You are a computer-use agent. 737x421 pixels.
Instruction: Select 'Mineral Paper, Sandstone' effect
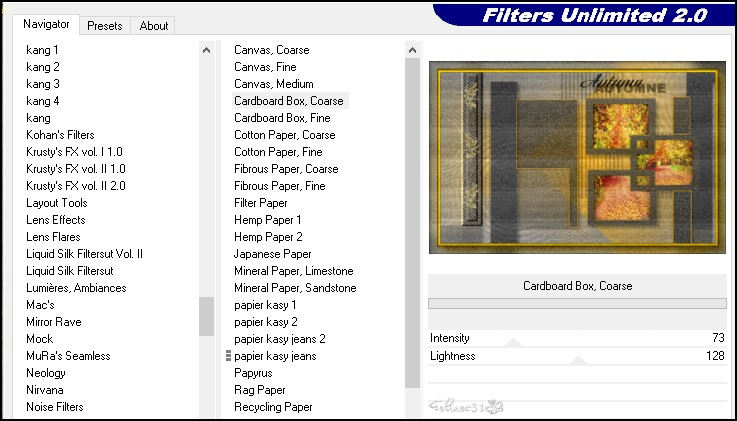pos(295,288)
